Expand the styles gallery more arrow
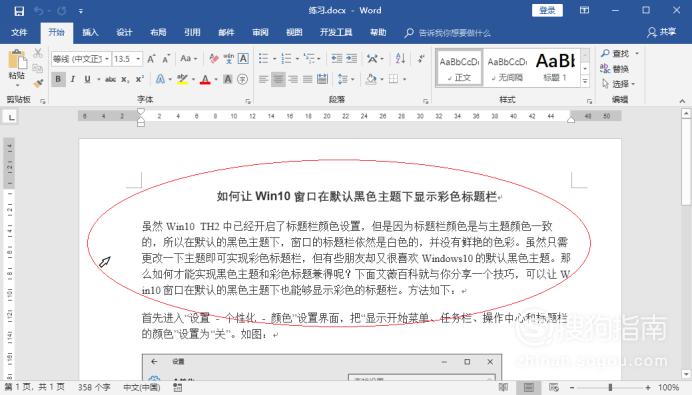 coord(585,81)
